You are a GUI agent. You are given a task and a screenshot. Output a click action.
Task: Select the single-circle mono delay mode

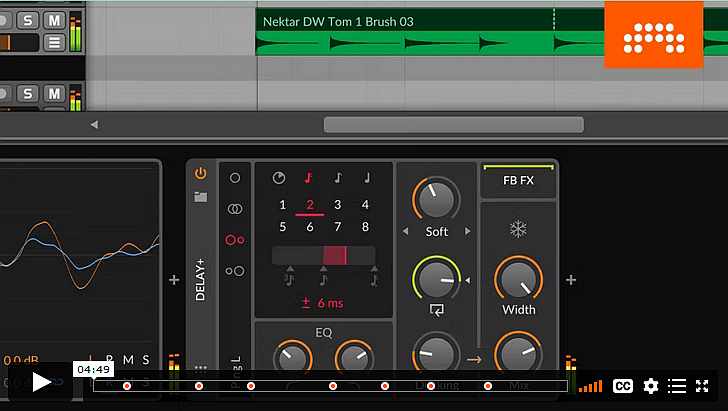click(x=235, y=178)
